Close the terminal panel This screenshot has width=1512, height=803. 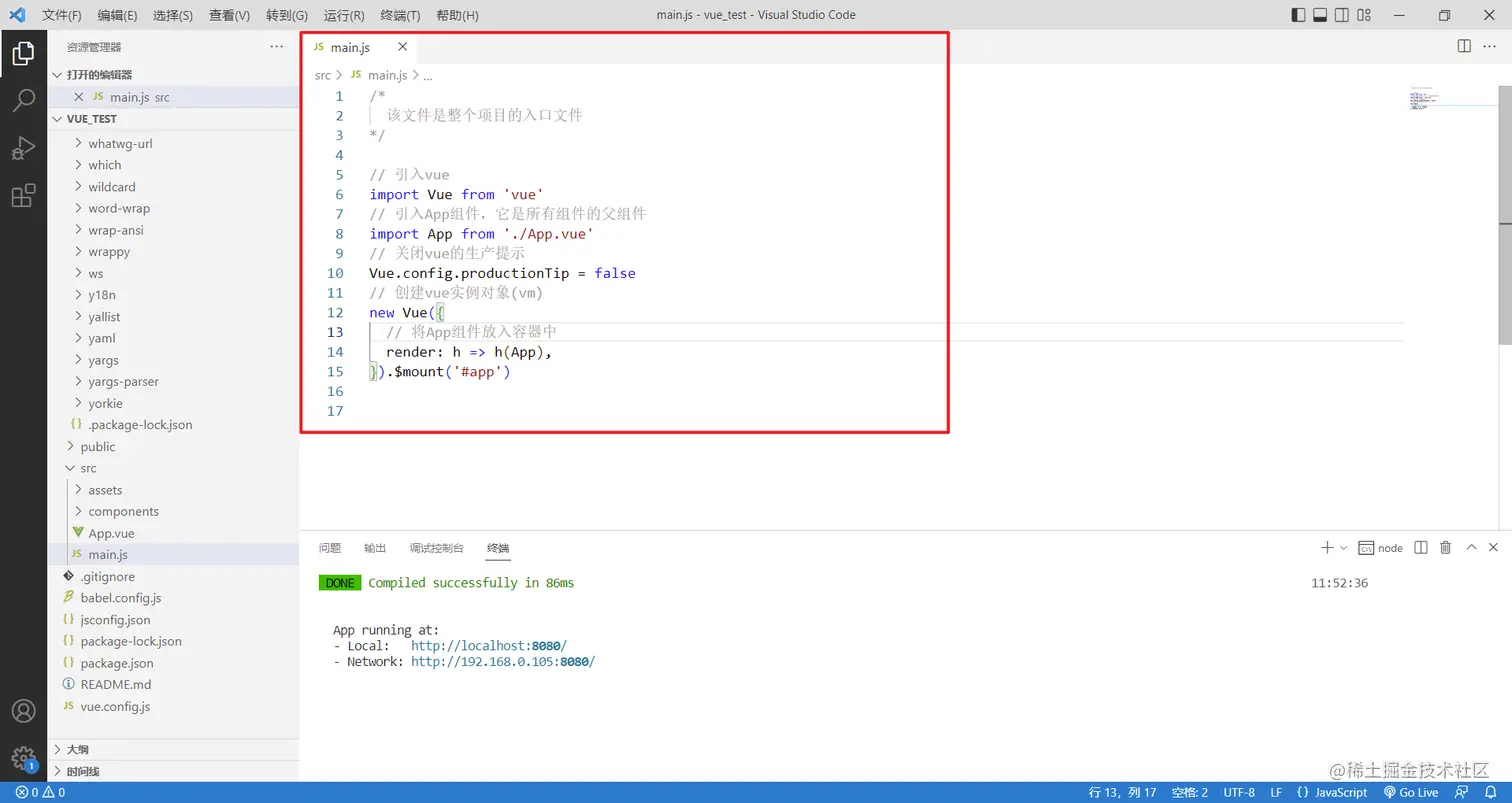coord(1493,547)
